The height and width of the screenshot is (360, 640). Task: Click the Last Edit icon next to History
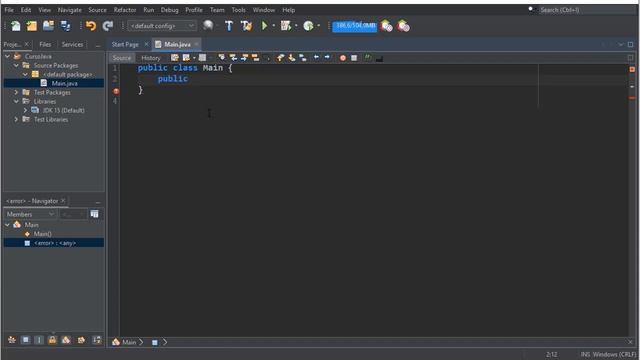pyautogui.click(x=175, y=58)
